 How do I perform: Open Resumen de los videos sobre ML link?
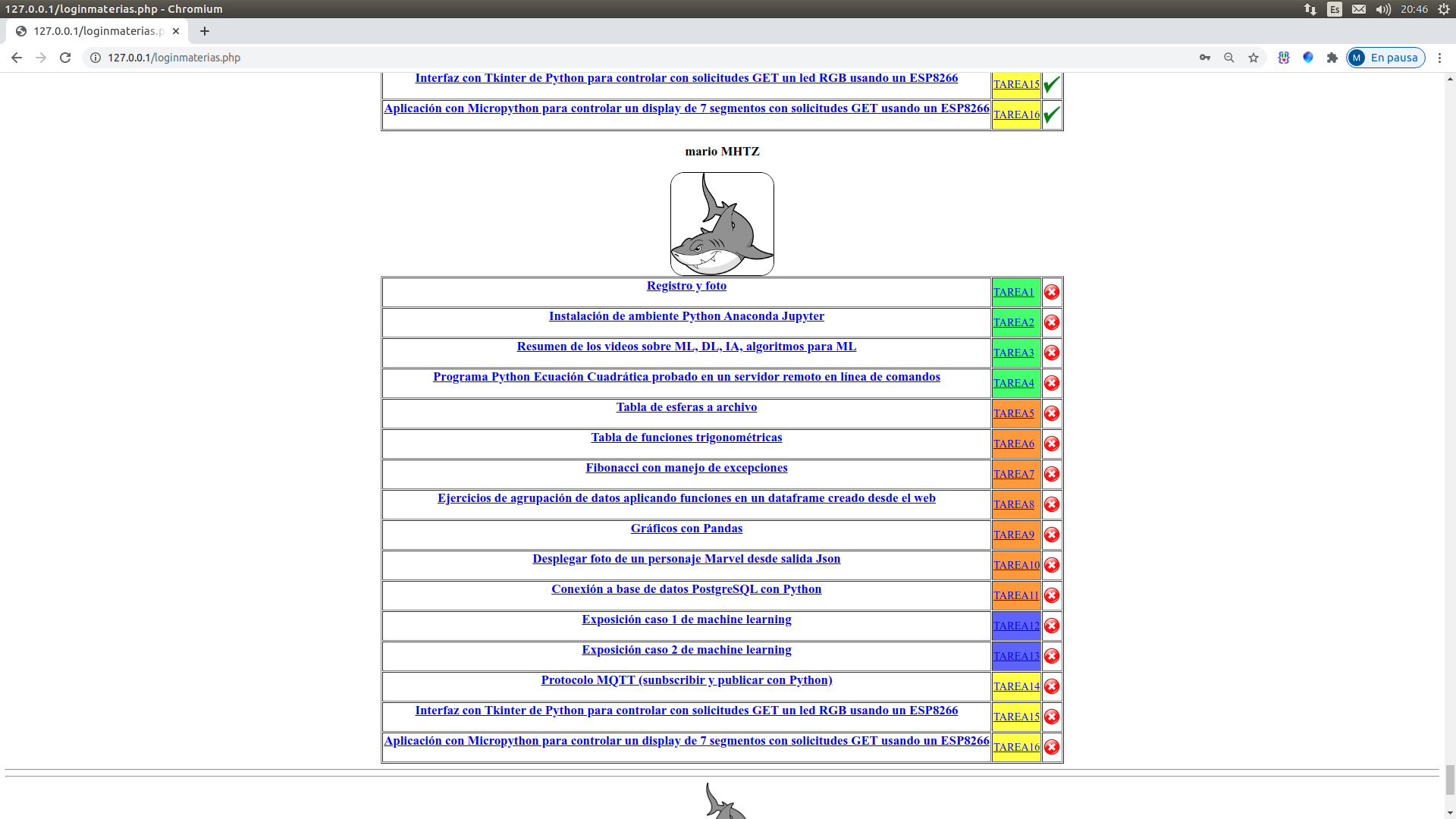pos(686,347)
